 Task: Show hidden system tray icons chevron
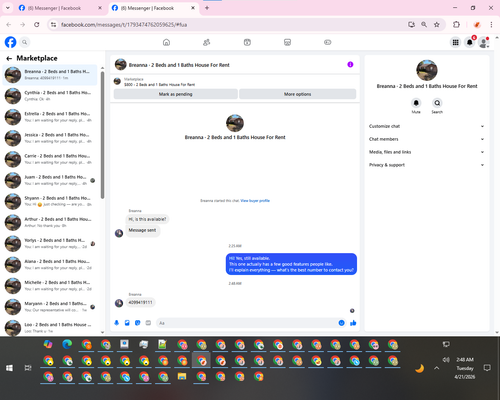click(x=437, y=368)
